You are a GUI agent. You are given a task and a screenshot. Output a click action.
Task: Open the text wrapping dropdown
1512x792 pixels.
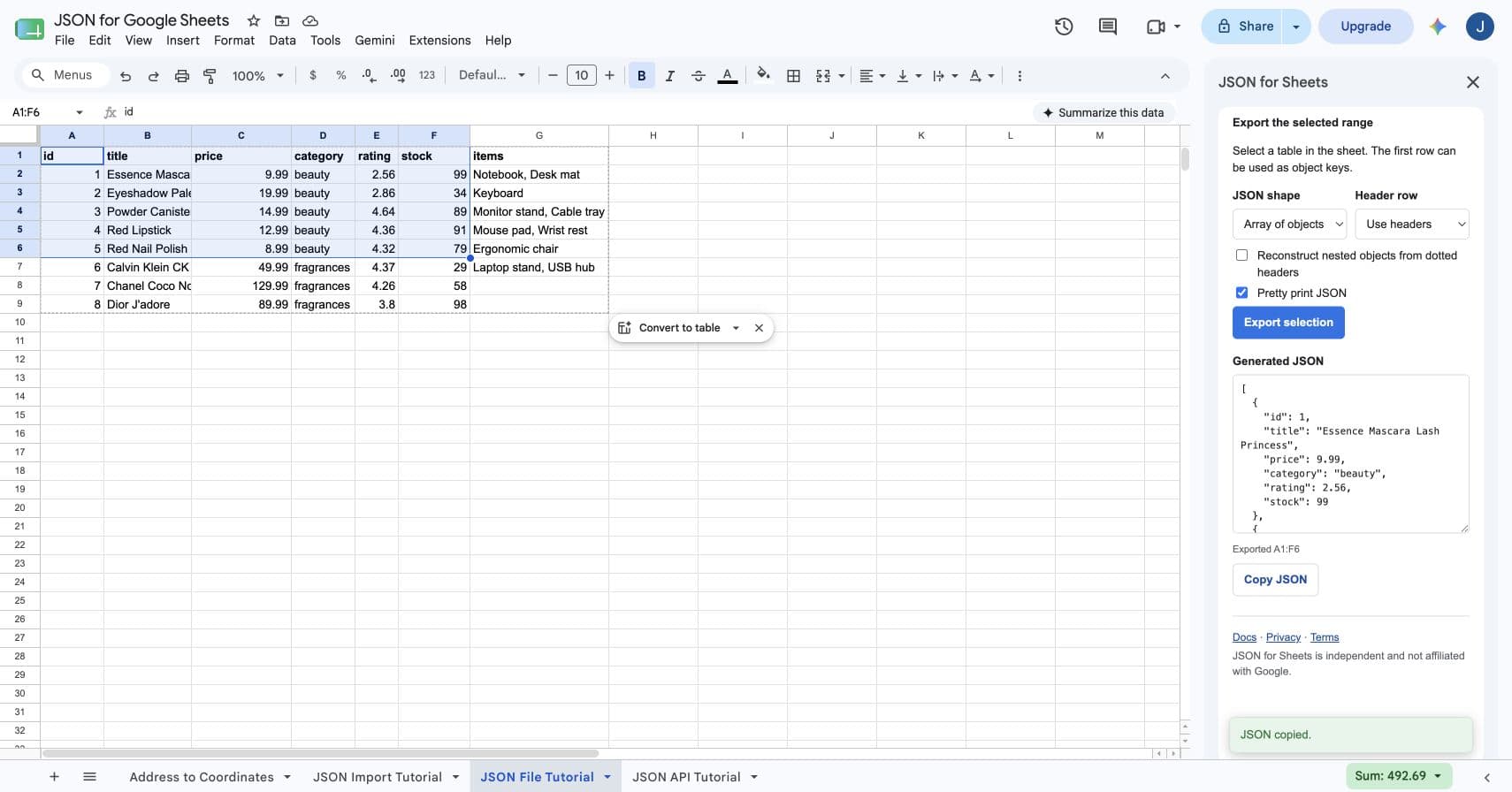pyautogui.click(x=945, y=76)
